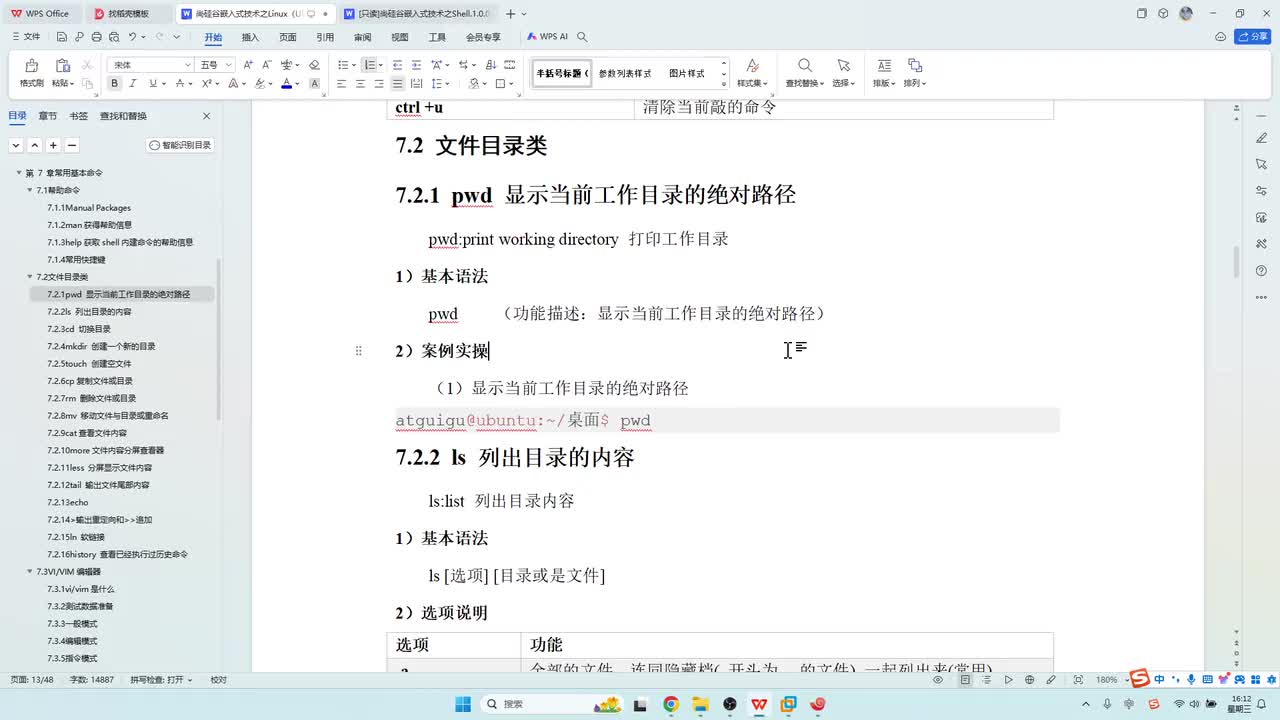Select 半括号标题 style
The width and height of the screenshot is (1280, 720).
click(x=562, y=73)
